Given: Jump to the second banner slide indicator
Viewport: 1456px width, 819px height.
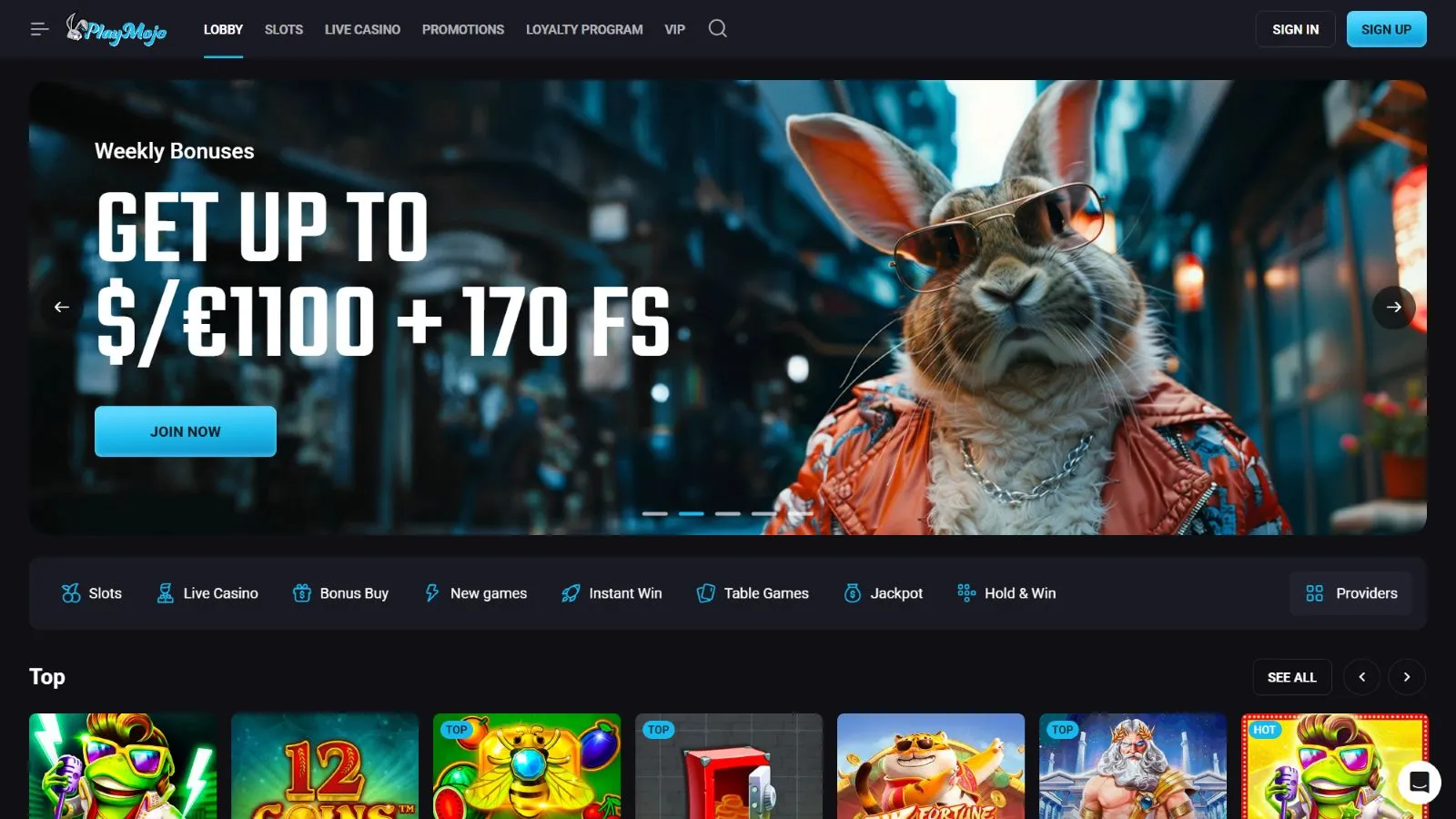Looking at the screenshot, I should tap(692, 514).
